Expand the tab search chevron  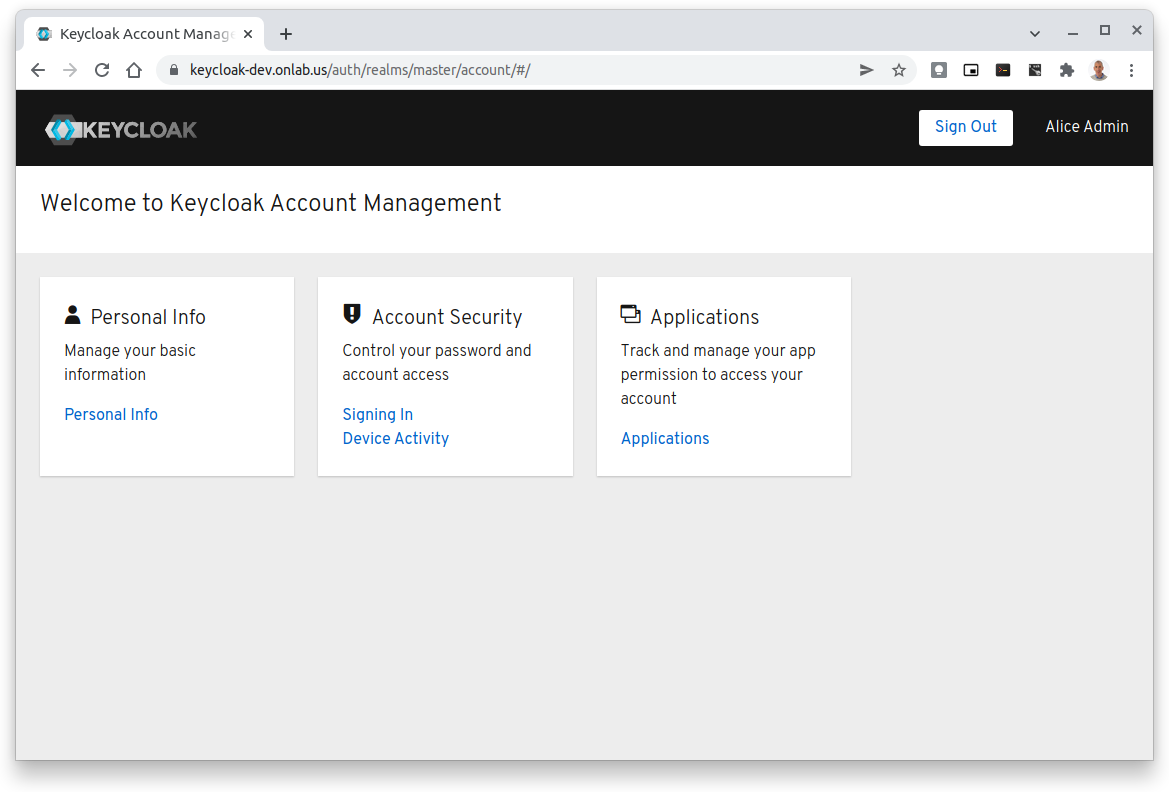point(1034,33)
